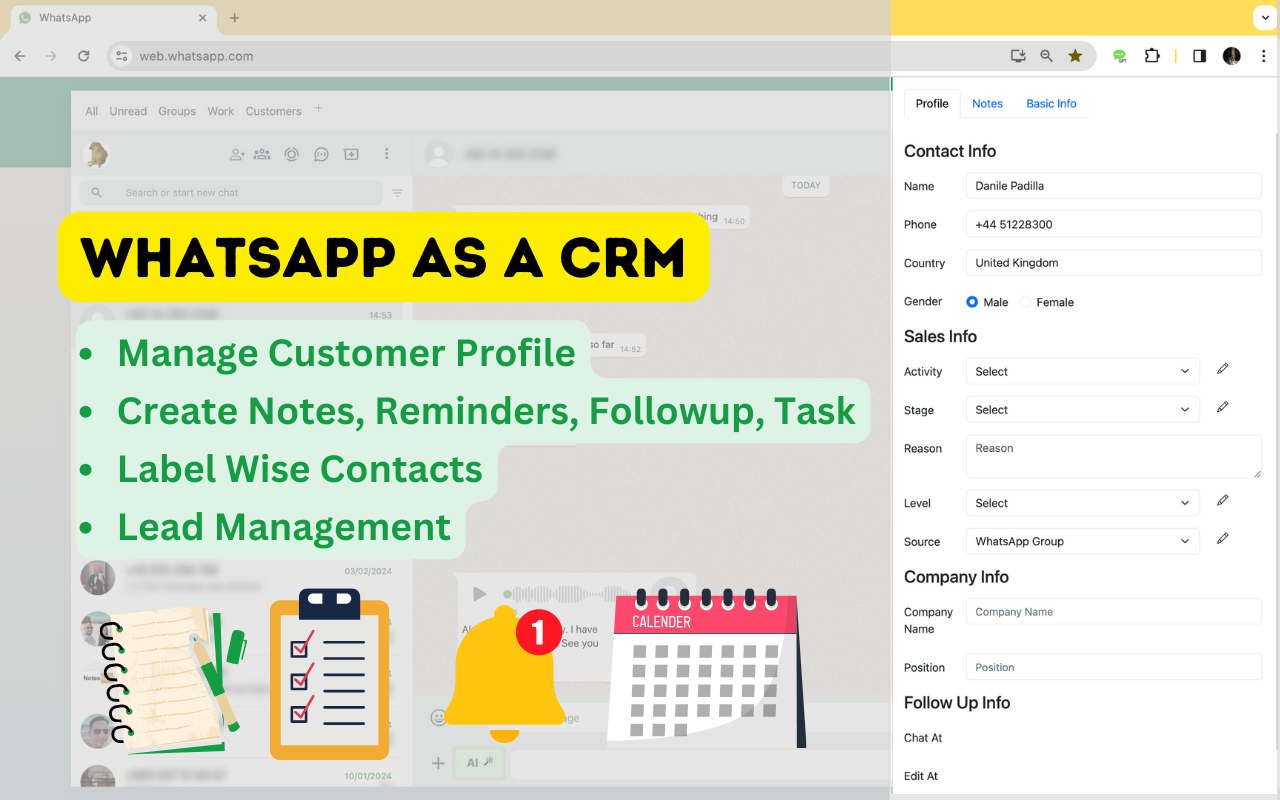Click the pencil icon beside Source
The image size is (1280, 800).
pos(1222,539)
